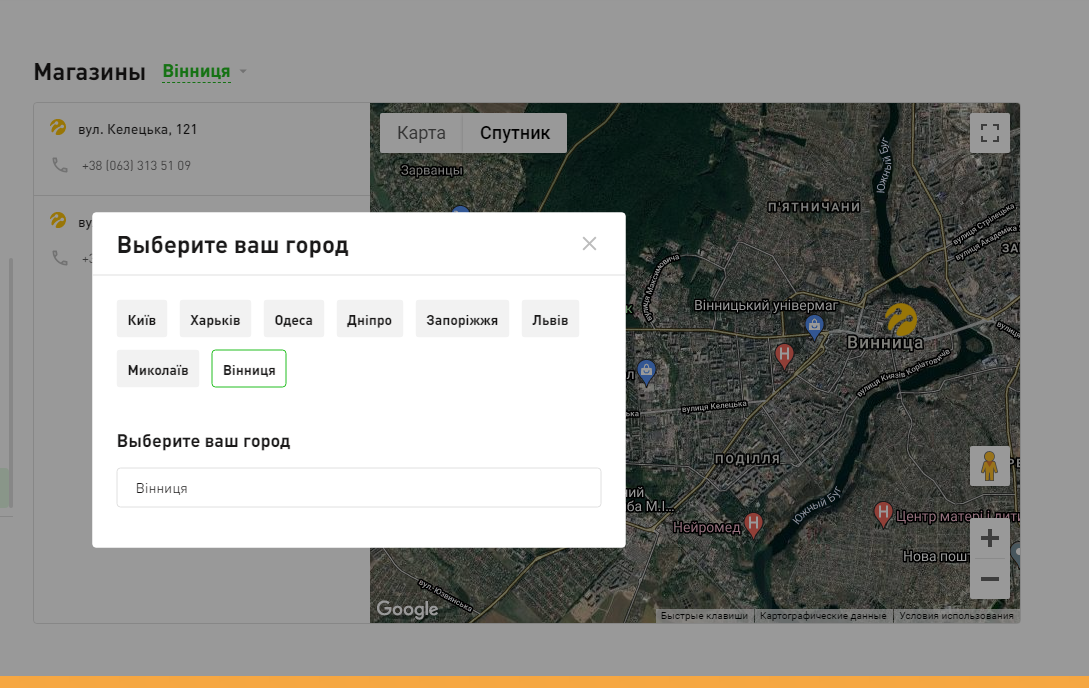1089x688 pixels.
Task: Switch map to Спутник view
Action: pos(514,133)
